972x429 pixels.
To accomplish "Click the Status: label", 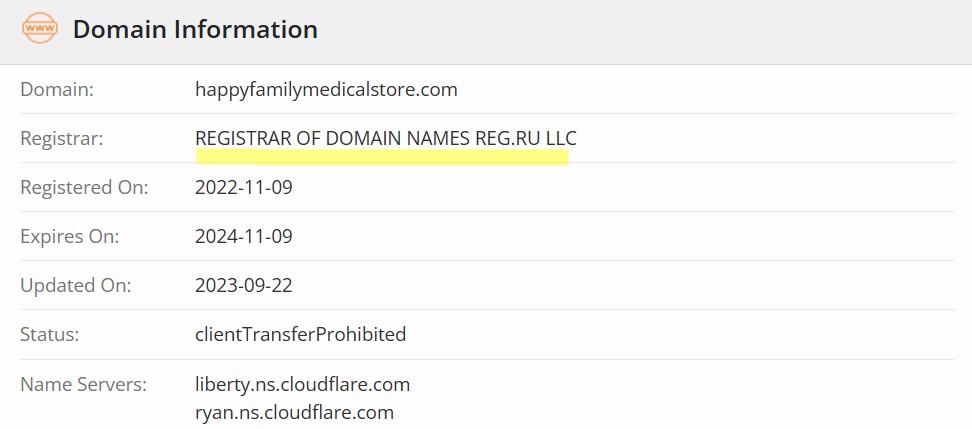I will [x=50, y=334].
